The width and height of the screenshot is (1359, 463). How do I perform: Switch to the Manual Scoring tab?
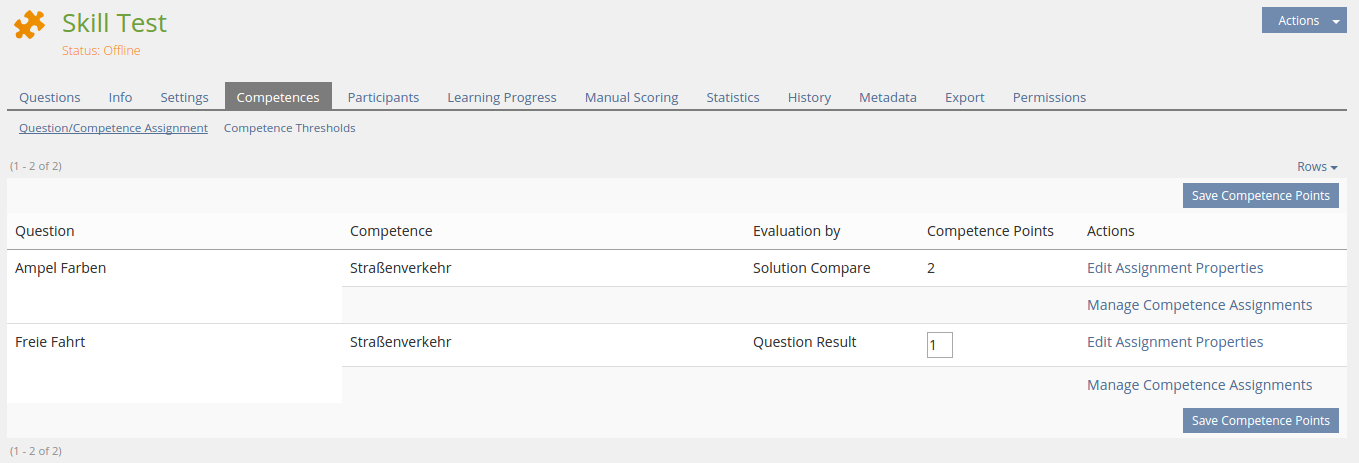(x=631, y=97)
